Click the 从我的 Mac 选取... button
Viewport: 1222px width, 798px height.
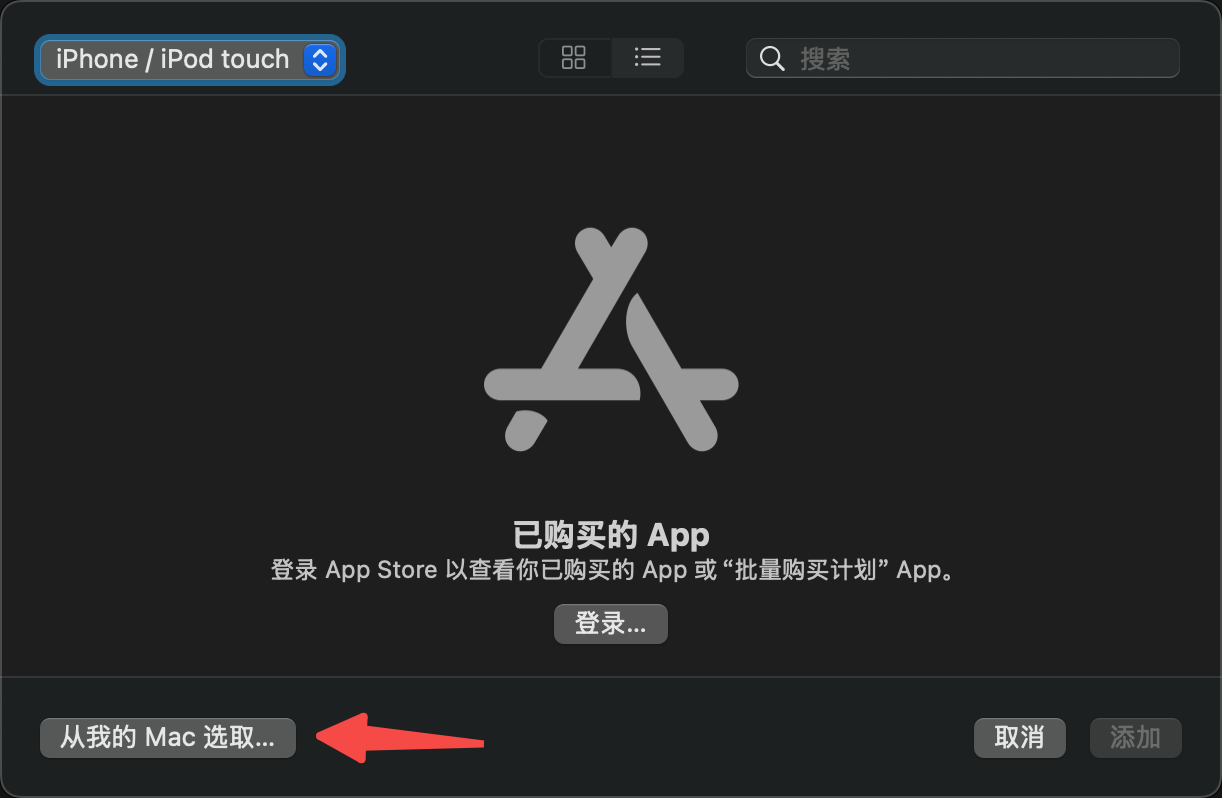[168, 738]
